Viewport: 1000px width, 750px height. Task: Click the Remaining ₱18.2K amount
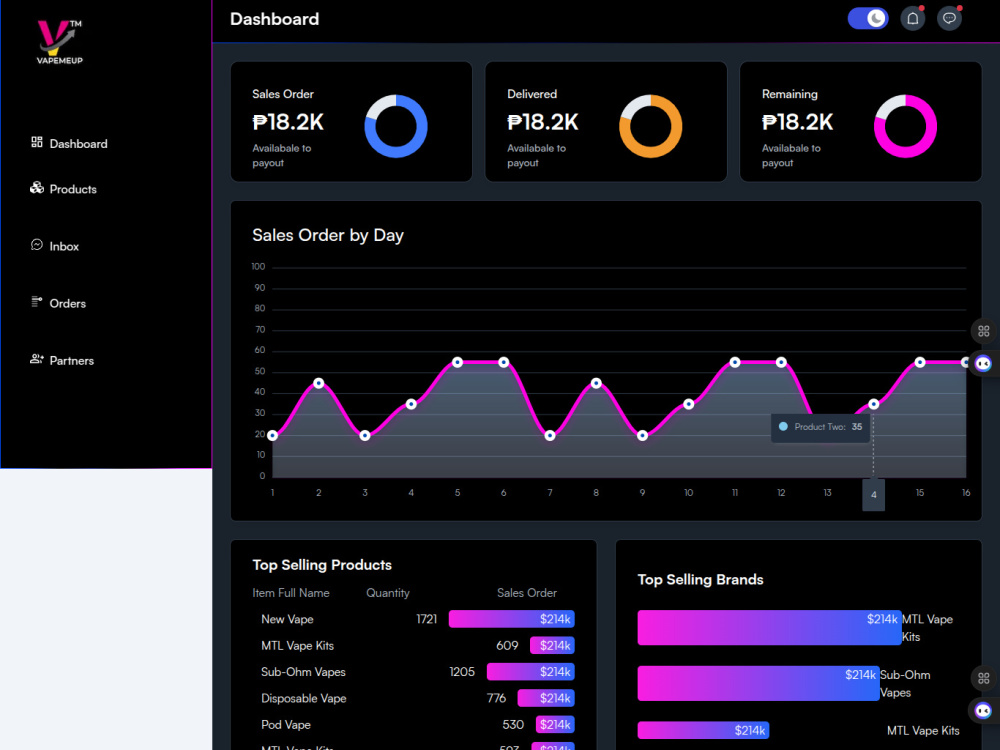tap(797, 122)
